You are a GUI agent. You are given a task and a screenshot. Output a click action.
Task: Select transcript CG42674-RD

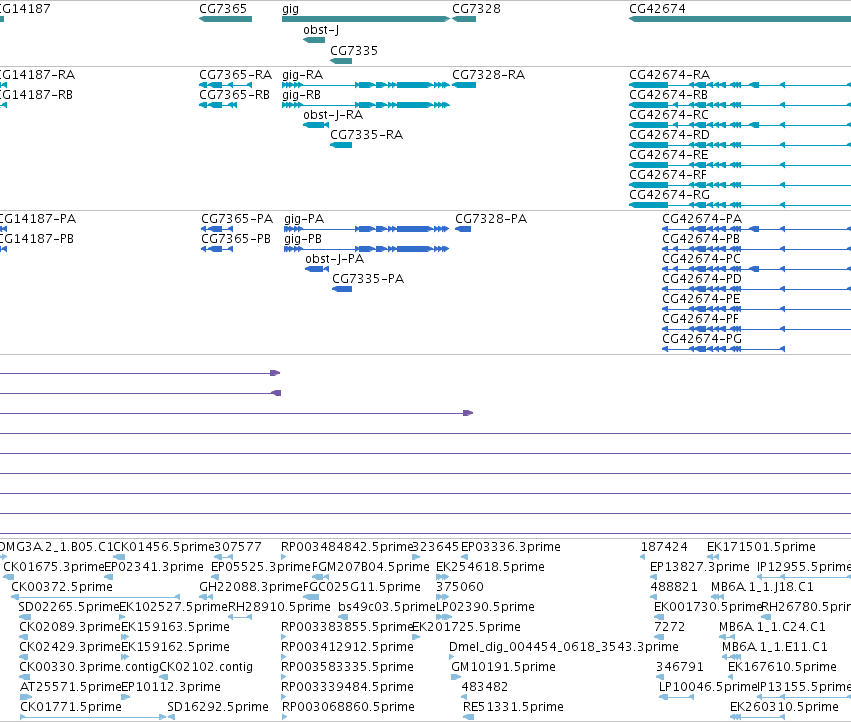(740, 145)
